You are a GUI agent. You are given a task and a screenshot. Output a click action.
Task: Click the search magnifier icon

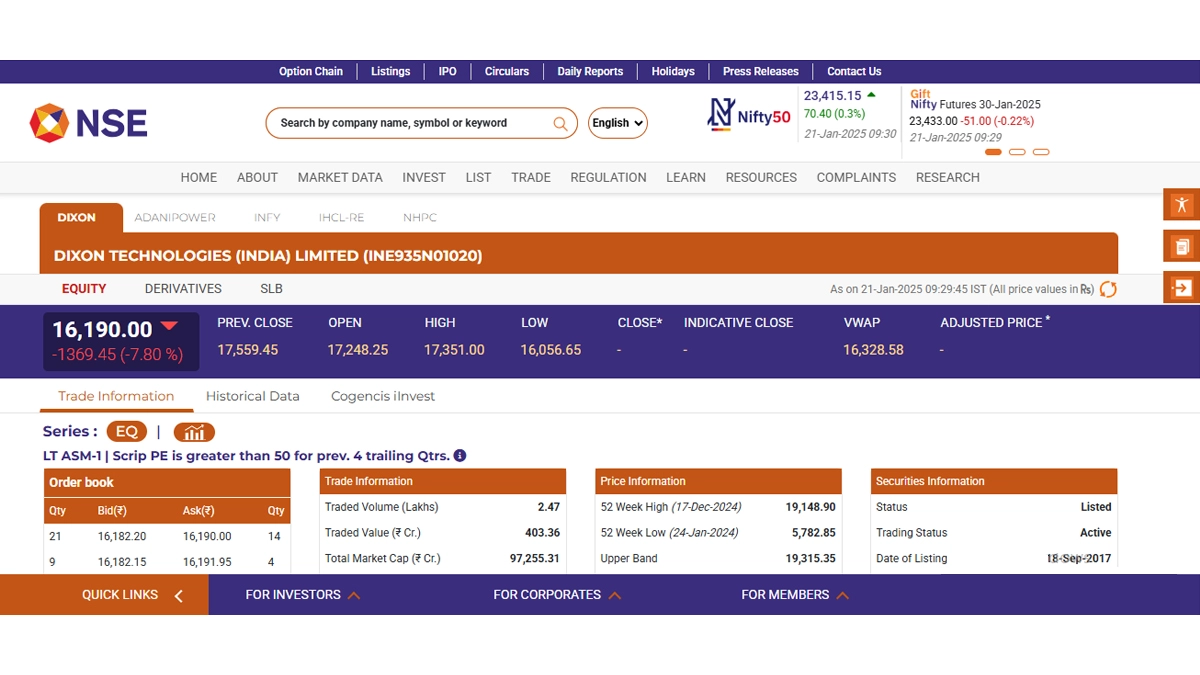pyautogui.click(x=561, y=123)
